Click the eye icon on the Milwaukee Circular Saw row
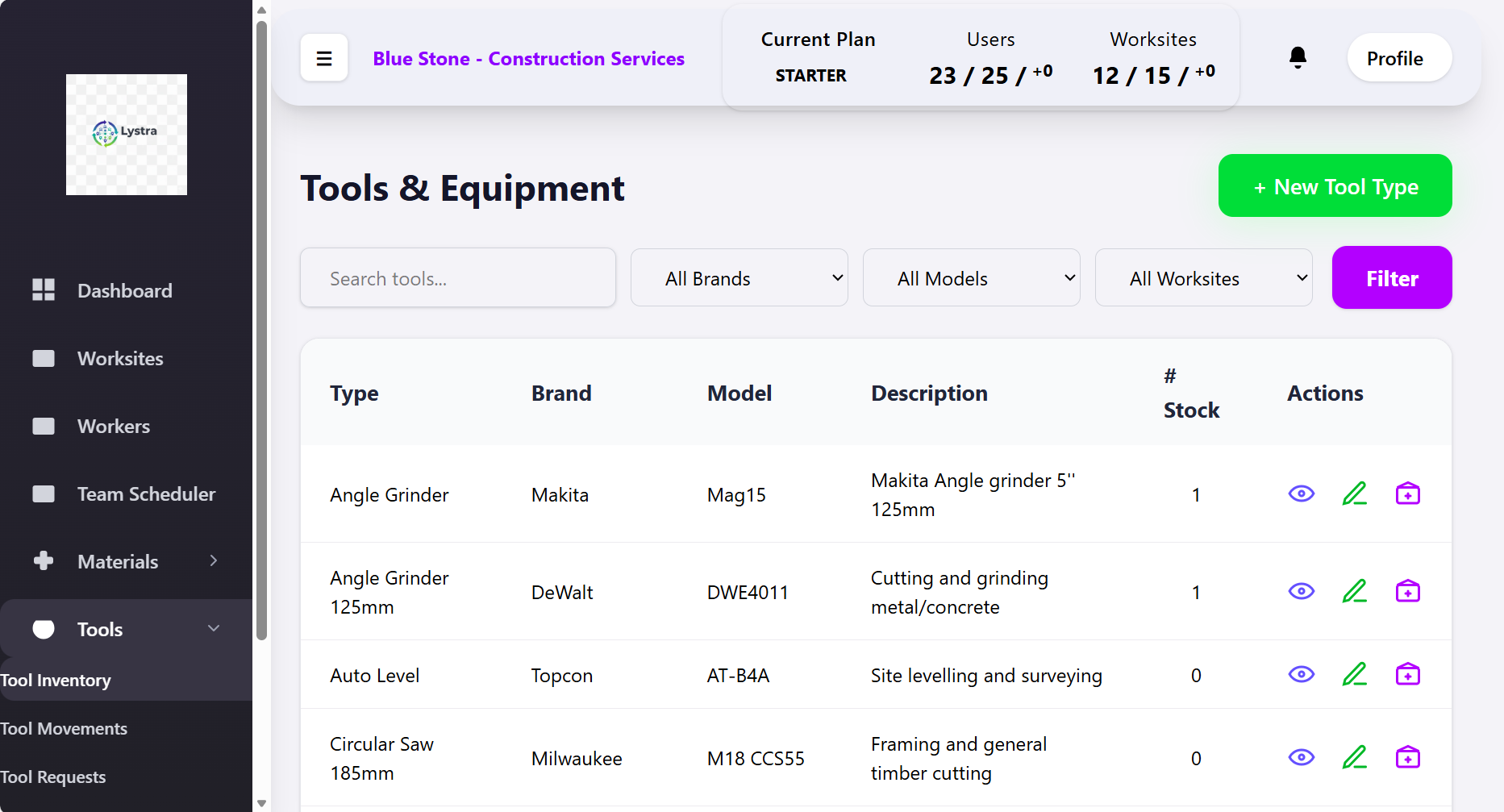This screenshot has height=812, width=1504. point(1301,757)
